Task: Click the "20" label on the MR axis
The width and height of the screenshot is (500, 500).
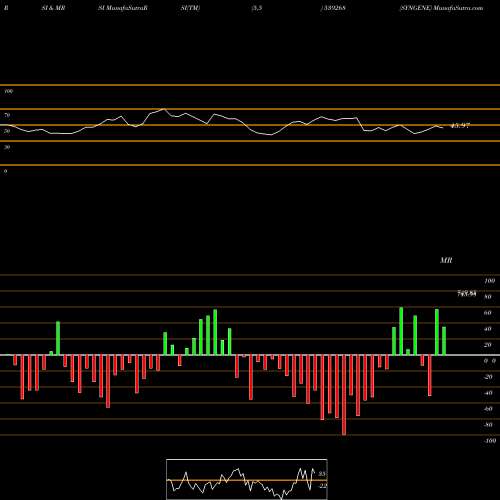Action: tap(488, 345)
